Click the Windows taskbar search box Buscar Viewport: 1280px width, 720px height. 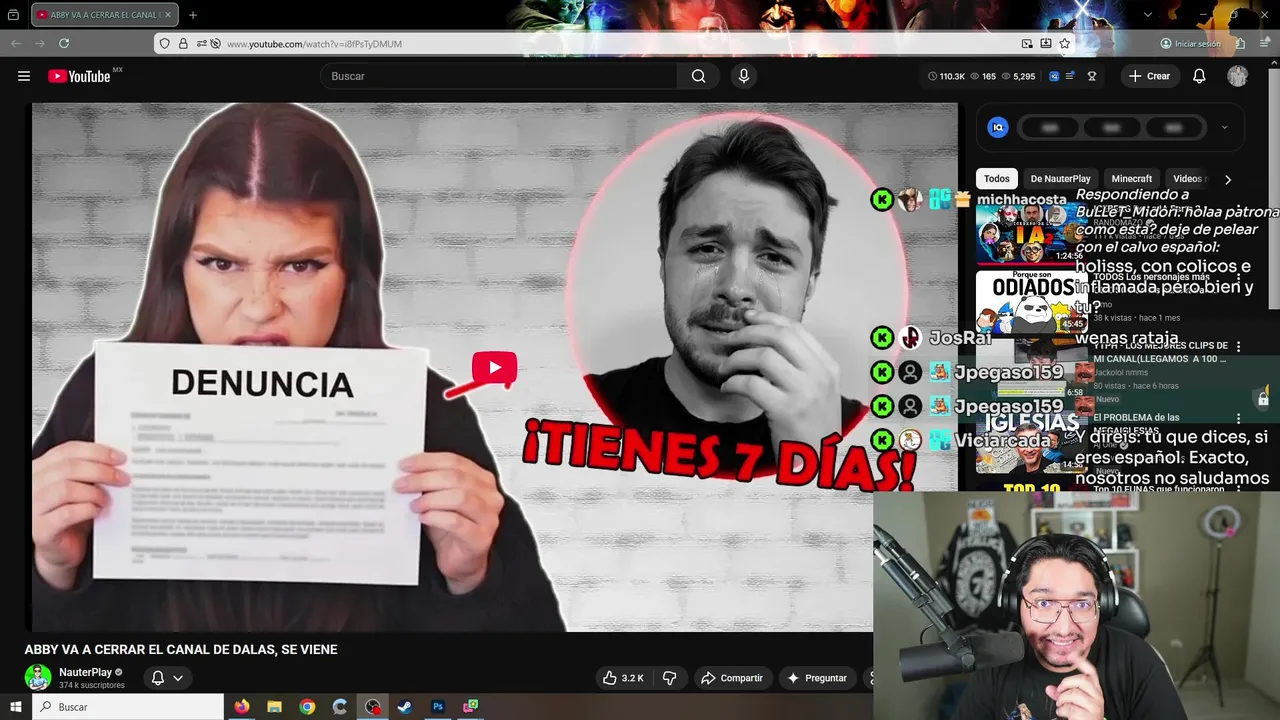(128, 707)
